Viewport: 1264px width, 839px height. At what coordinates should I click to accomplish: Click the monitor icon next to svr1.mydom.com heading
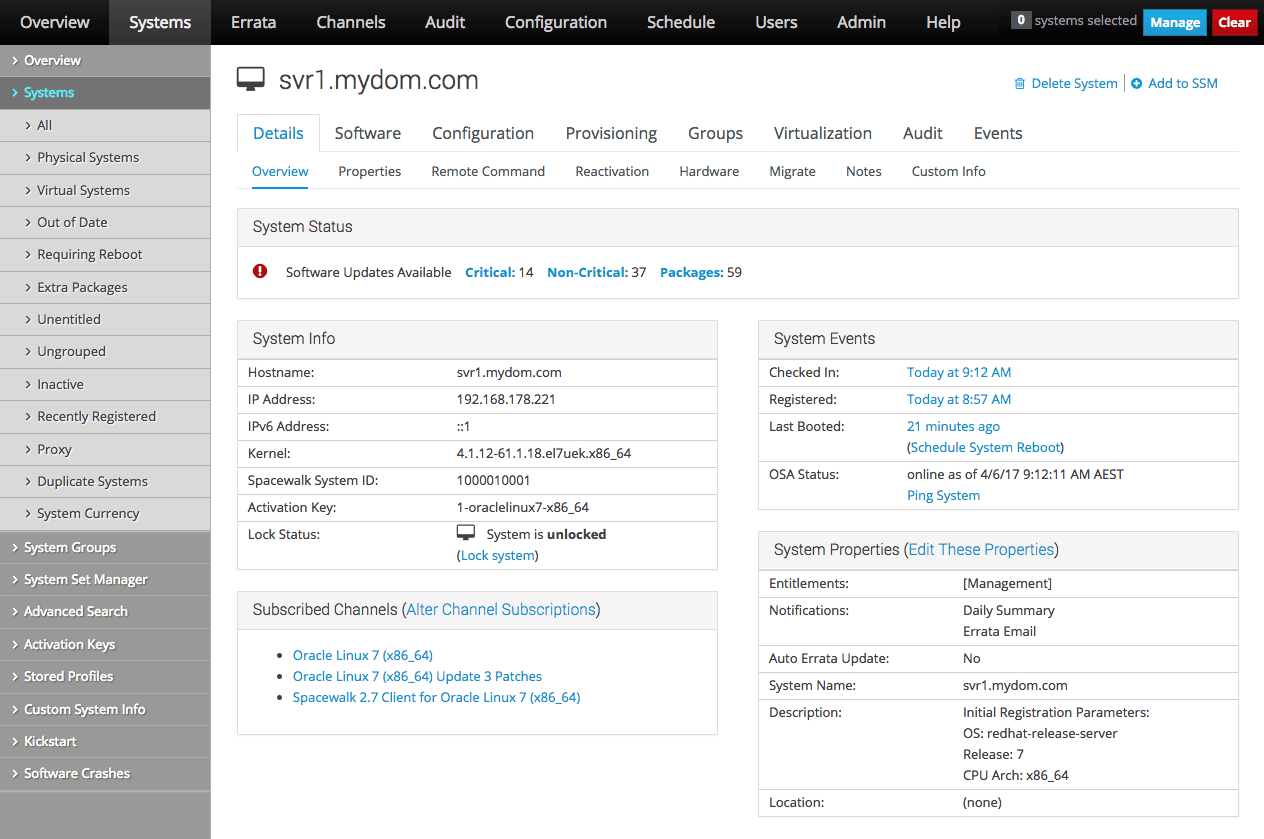click(251, 79)
